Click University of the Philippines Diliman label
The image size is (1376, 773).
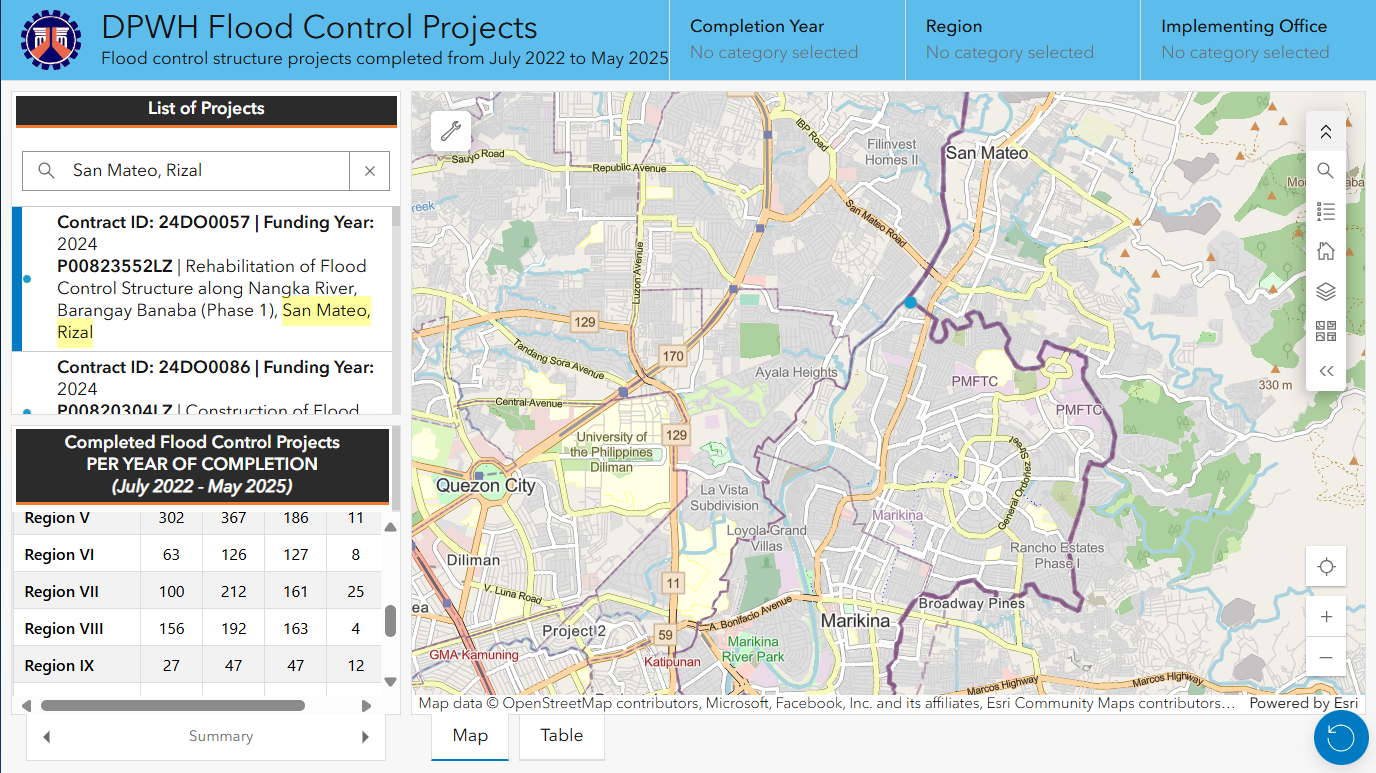click(612, 452)
